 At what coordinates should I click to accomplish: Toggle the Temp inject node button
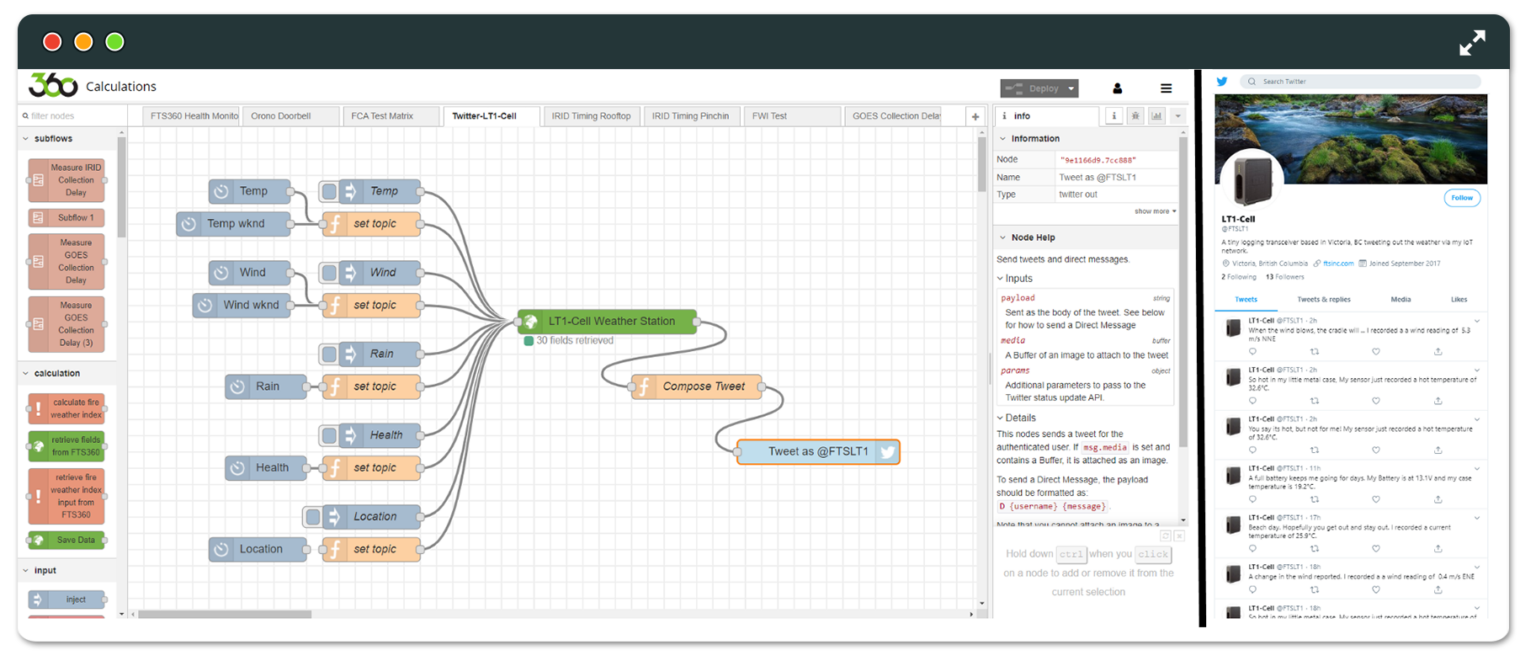[329, 191]
